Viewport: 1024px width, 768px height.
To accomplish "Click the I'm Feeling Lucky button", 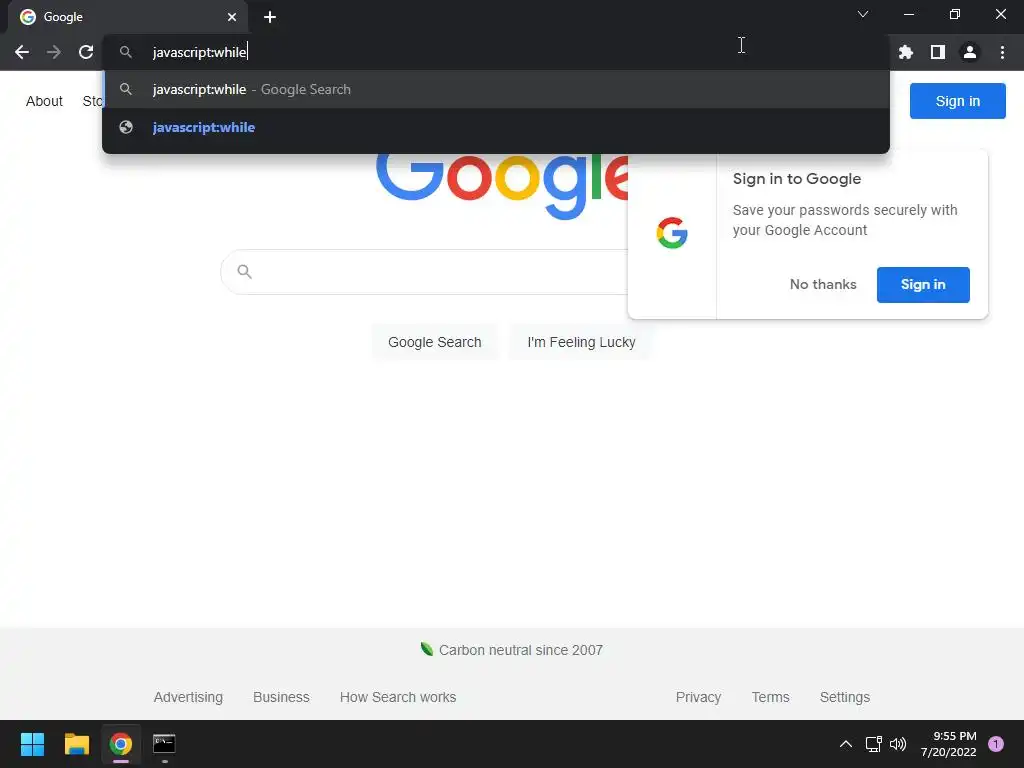I will 581,342.
